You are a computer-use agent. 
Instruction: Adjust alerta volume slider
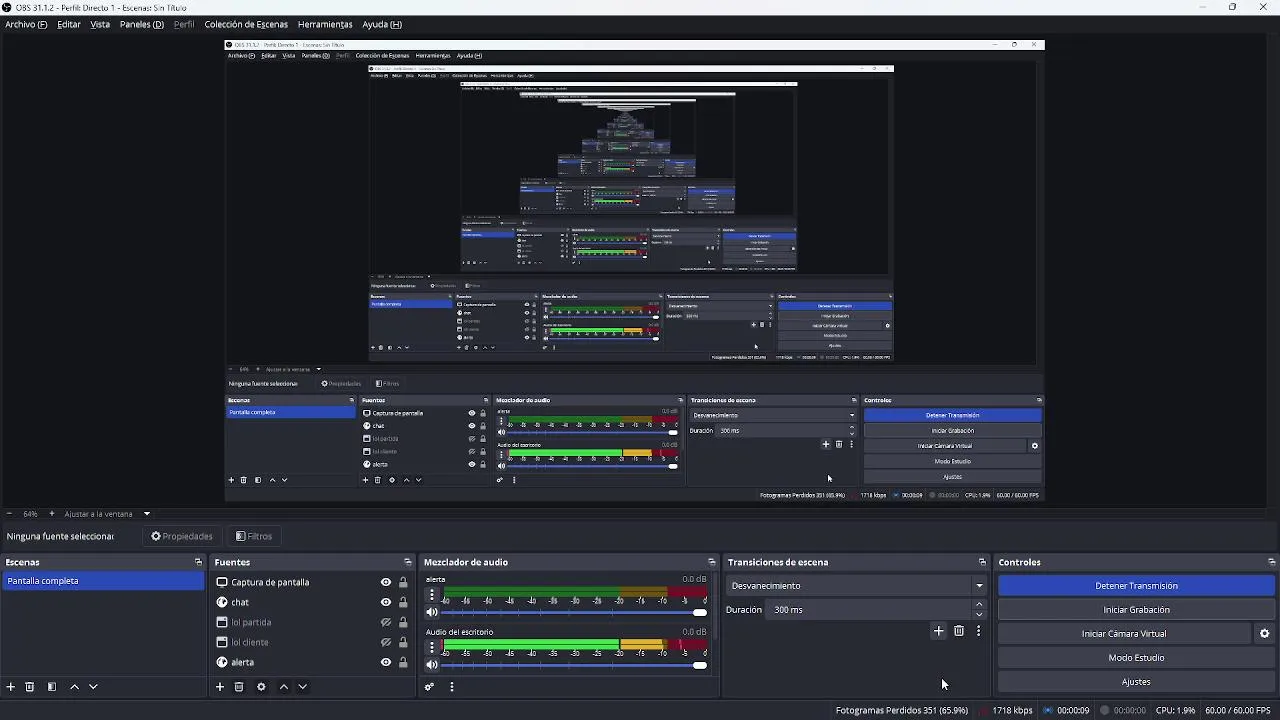tap(574, 612)
